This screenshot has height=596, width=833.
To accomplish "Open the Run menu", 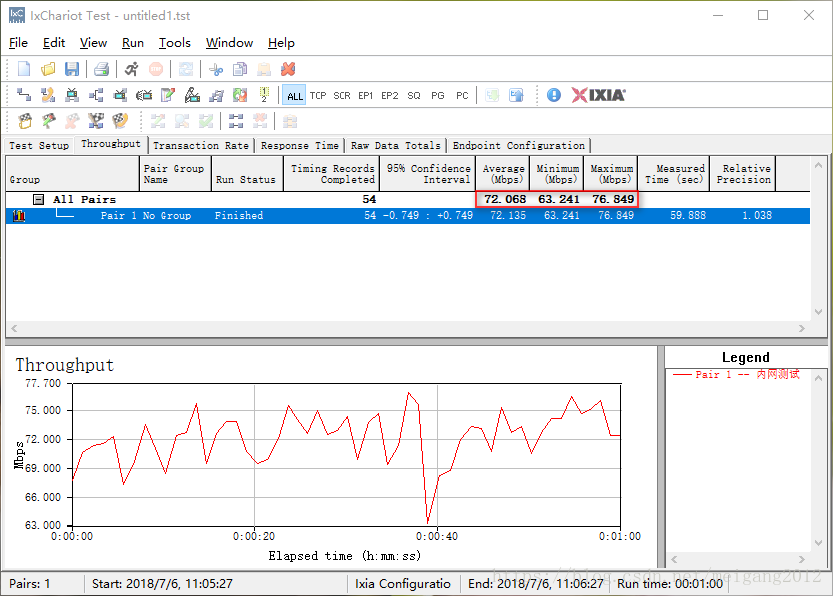I will 133,43.
